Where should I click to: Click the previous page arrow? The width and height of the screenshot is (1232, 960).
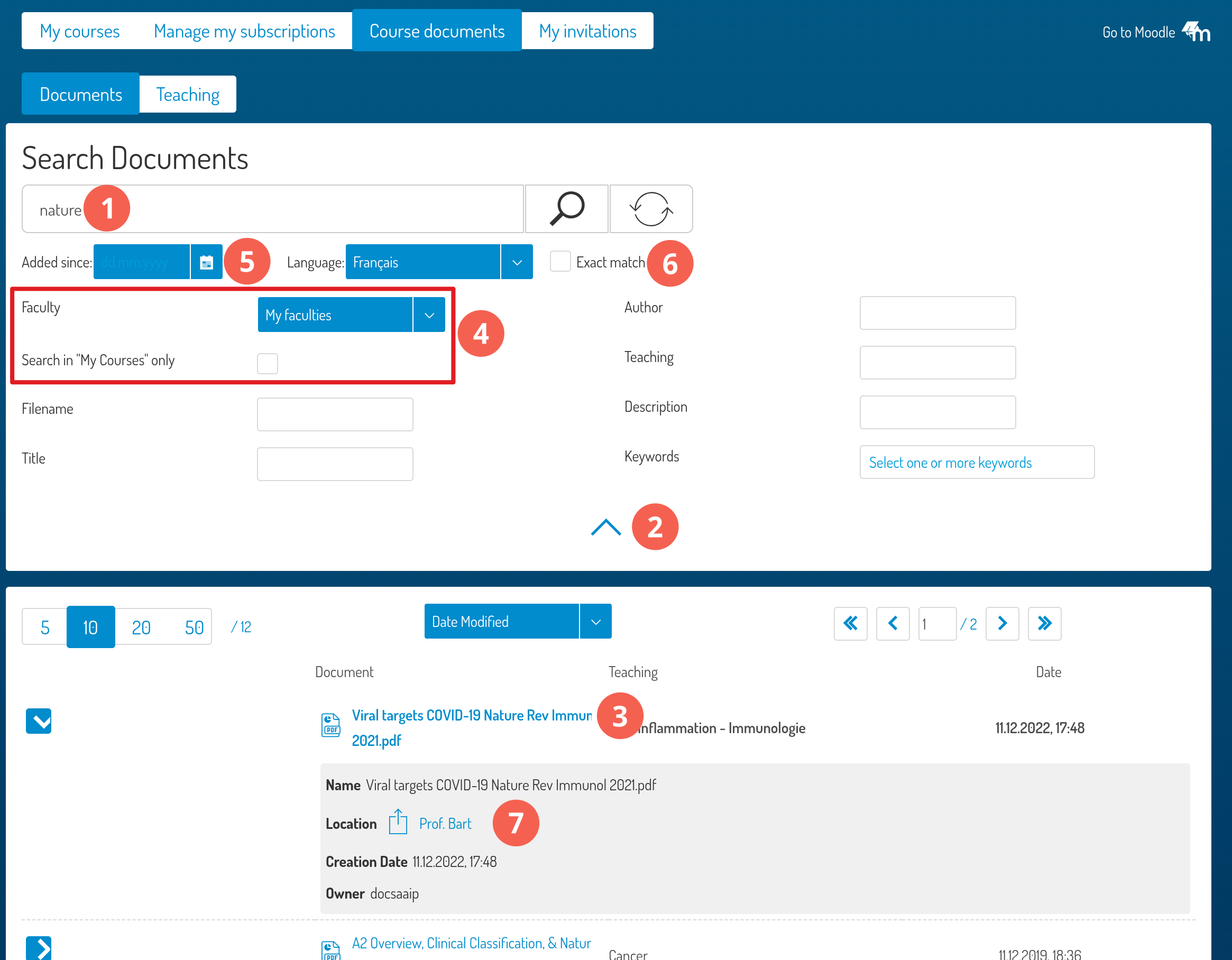click(x=893, y=623)
